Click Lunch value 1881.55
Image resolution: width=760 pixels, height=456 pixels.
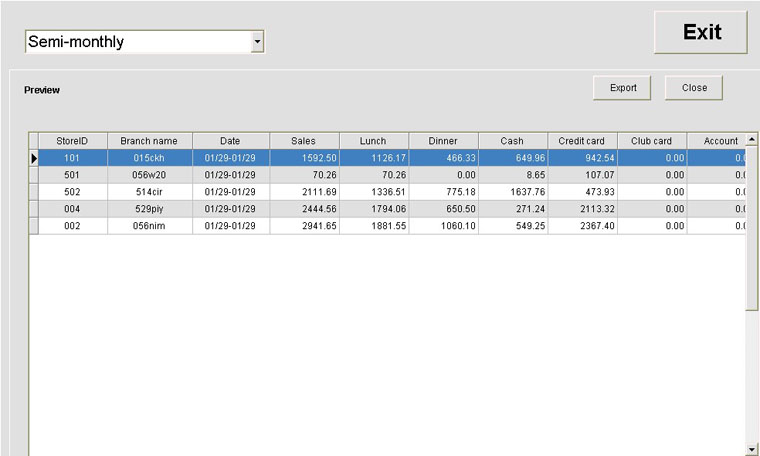pyautogui.click(x=374, y=226)
